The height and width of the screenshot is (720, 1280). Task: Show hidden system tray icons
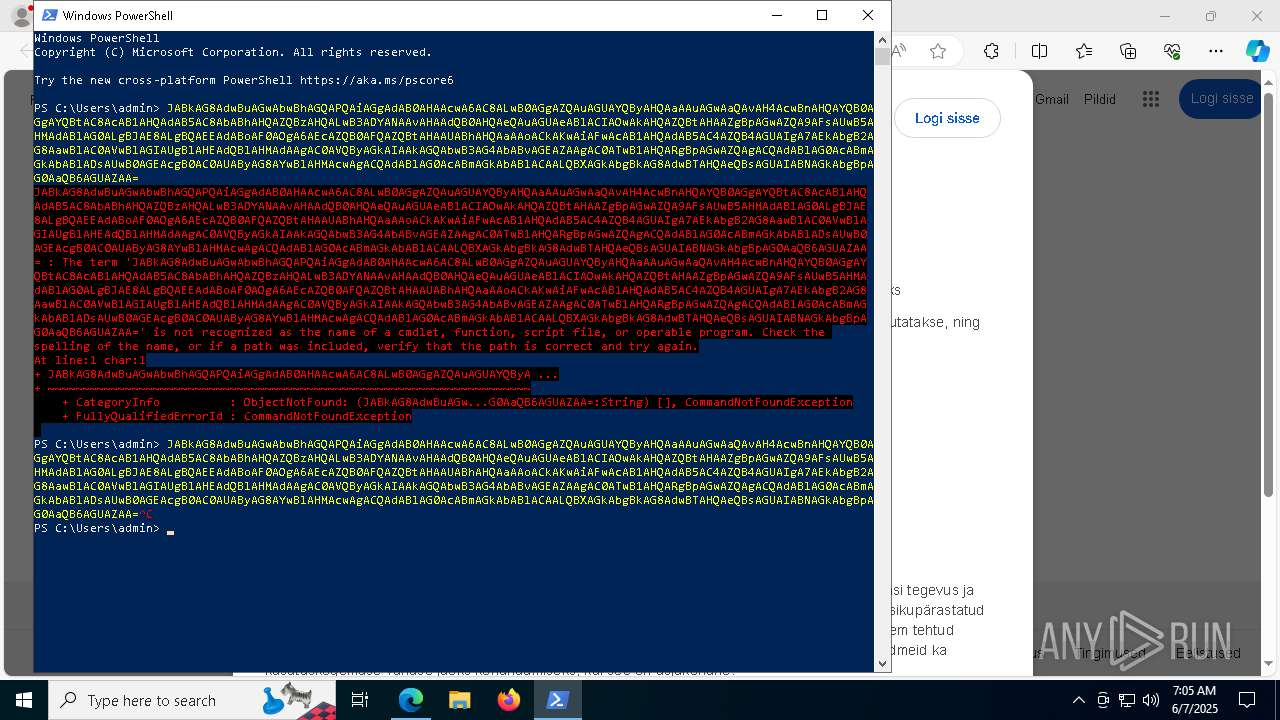point(1078,700)
